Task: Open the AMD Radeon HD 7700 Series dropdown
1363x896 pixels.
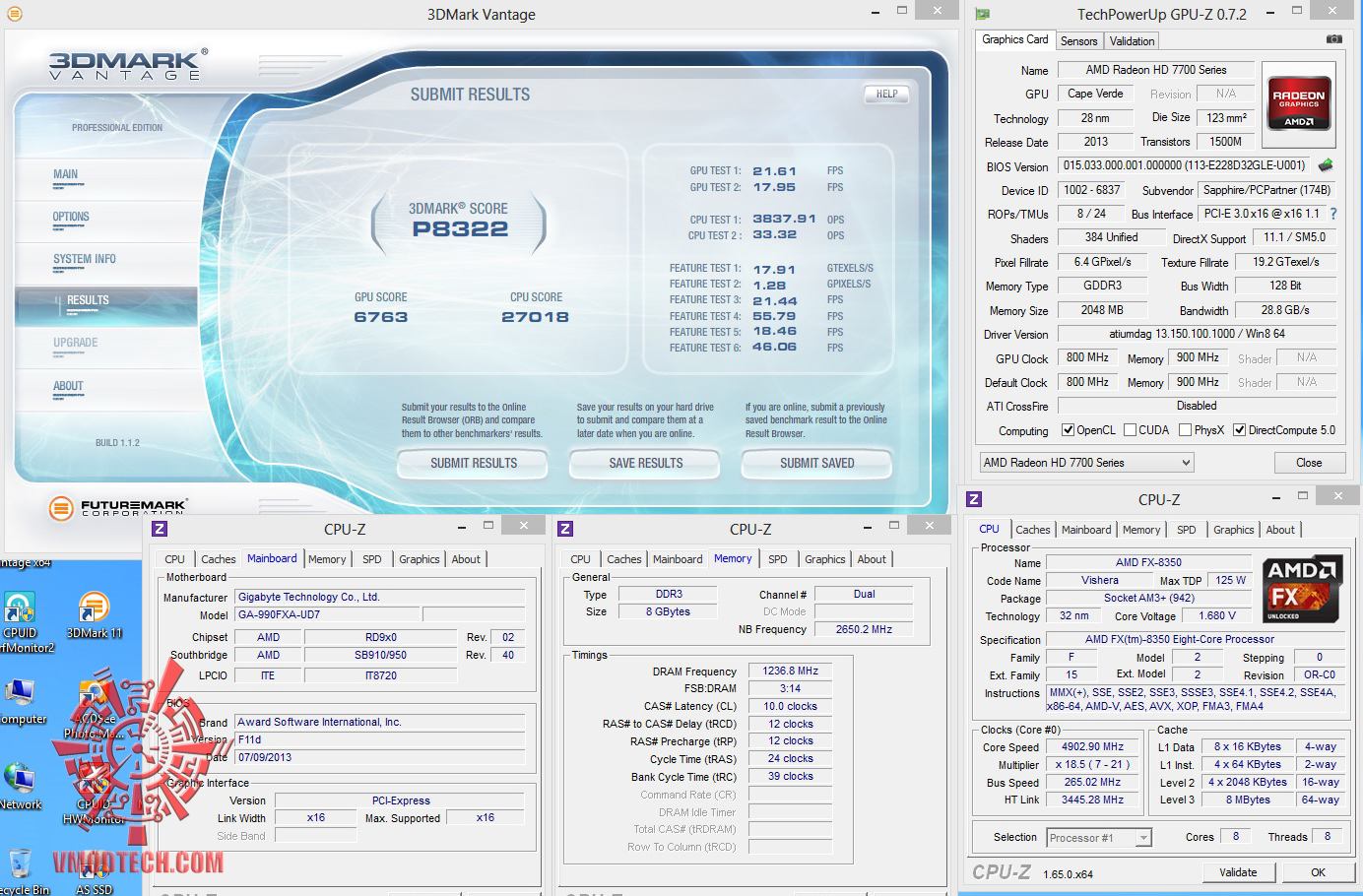Action: (x=1086, y=463)
